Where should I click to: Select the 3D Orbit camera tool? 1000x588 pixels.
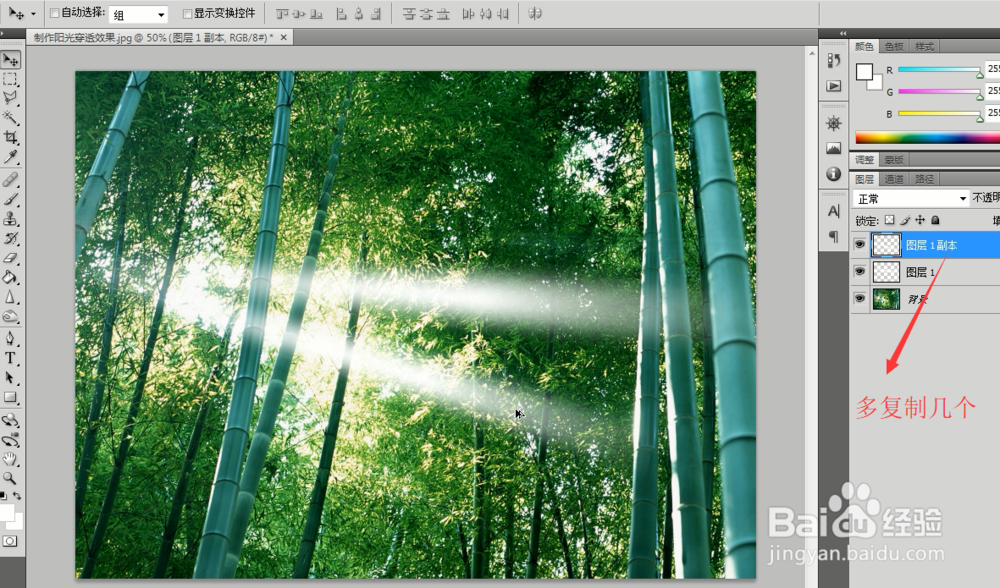10,440
